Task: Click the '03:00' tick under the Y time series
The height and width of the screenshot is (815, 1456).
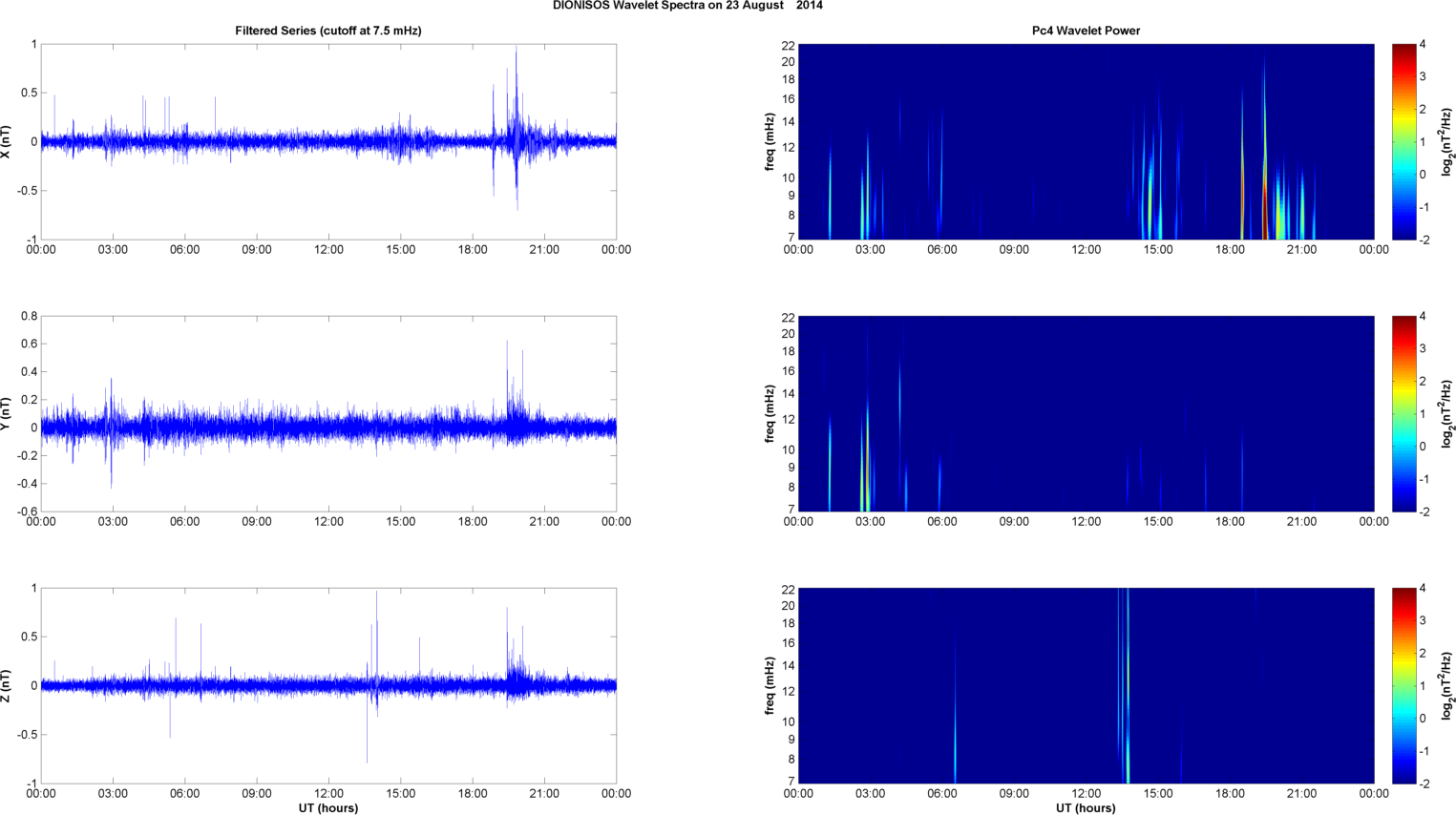Action: pyautogui.click(x=113, y=522)
